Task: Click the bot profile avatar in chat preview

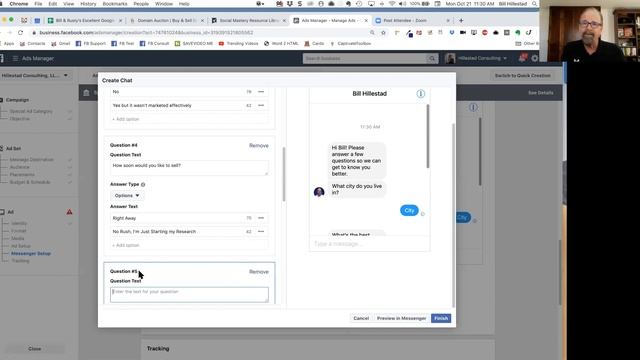Action: click(319, 191)
